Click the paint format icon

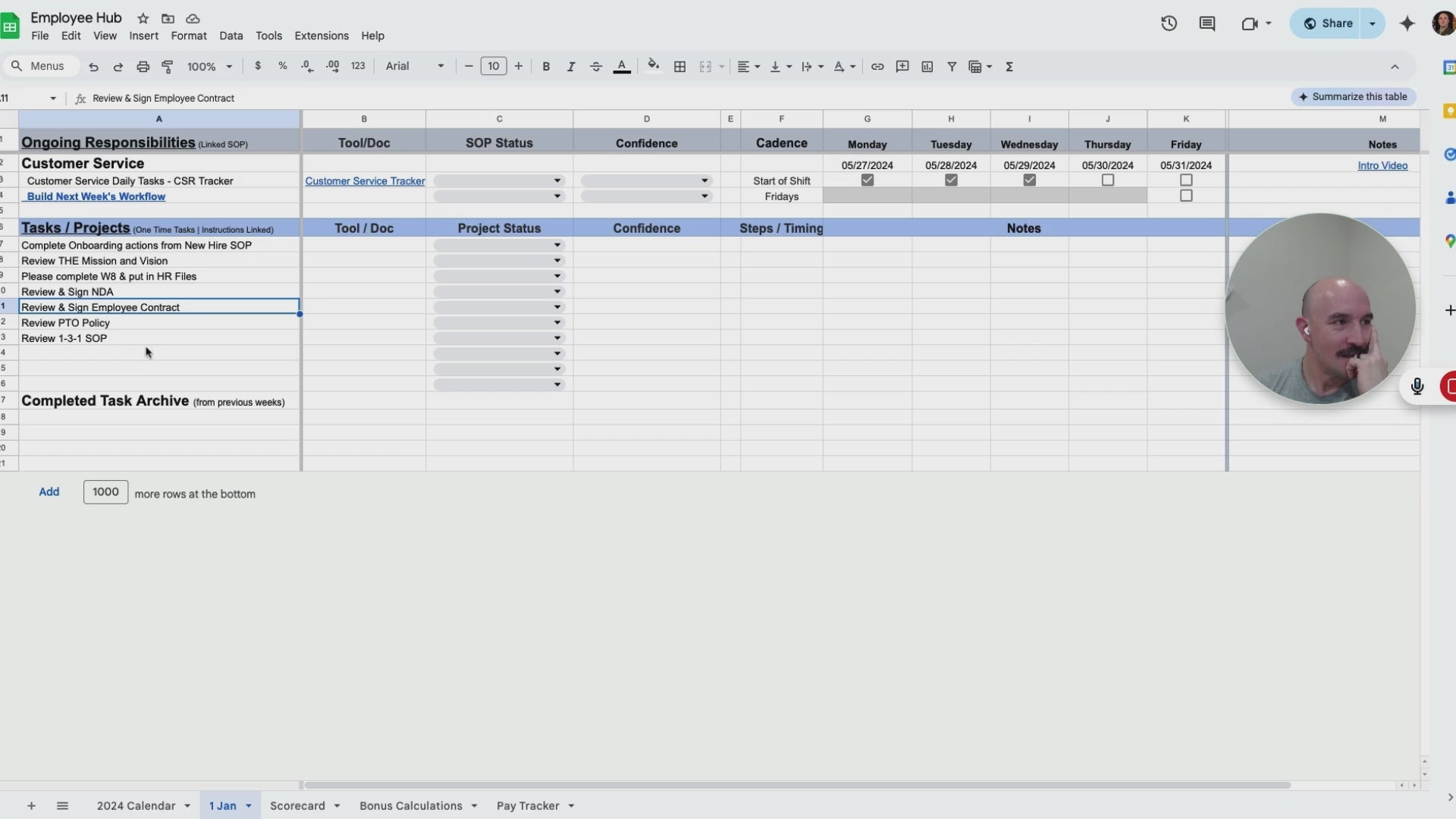168,67
